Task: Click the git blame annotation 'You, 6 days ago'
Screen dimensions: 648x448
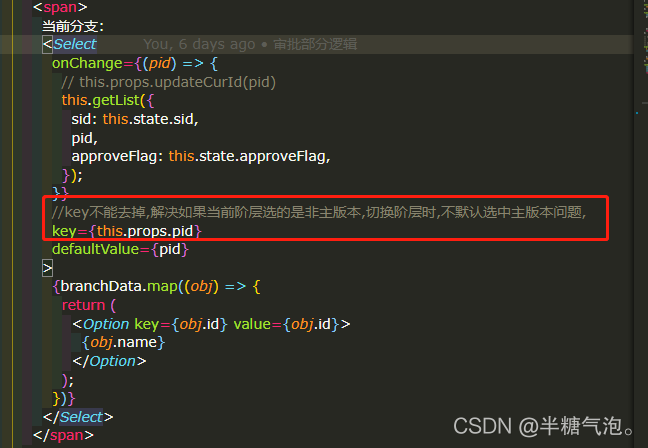Action: (199, 44)
